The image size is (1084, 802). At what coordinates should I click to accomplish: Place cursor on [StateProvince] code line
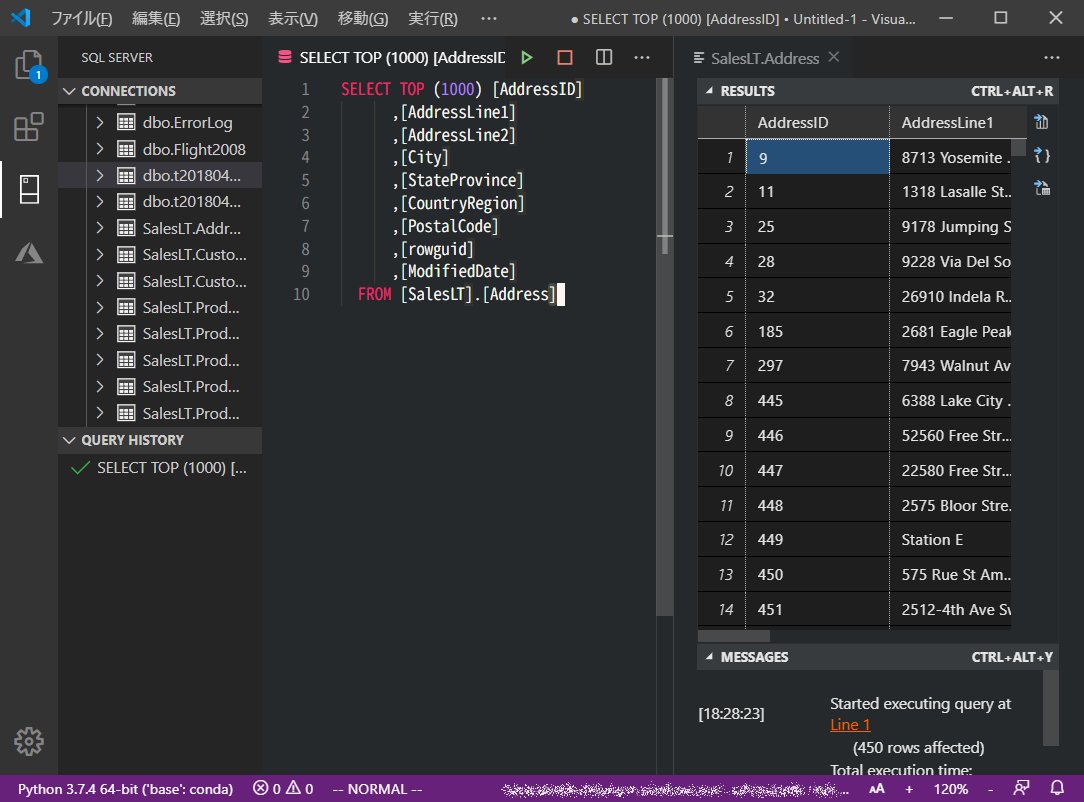click(462, 180)
